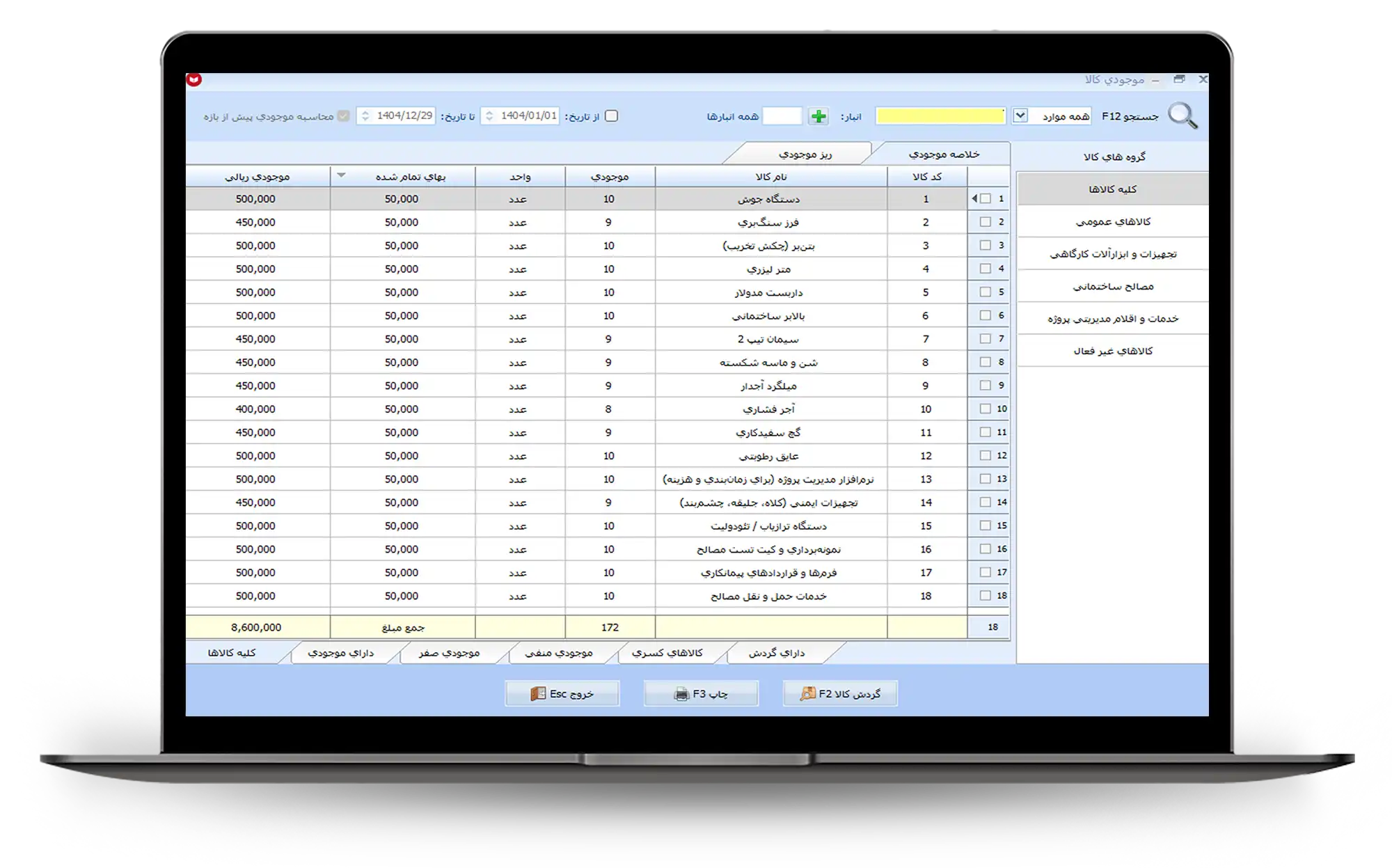Toggle the از تاريخ checkbox
The height and width of the screenshot is (868, 1392).
click(611, 116)
